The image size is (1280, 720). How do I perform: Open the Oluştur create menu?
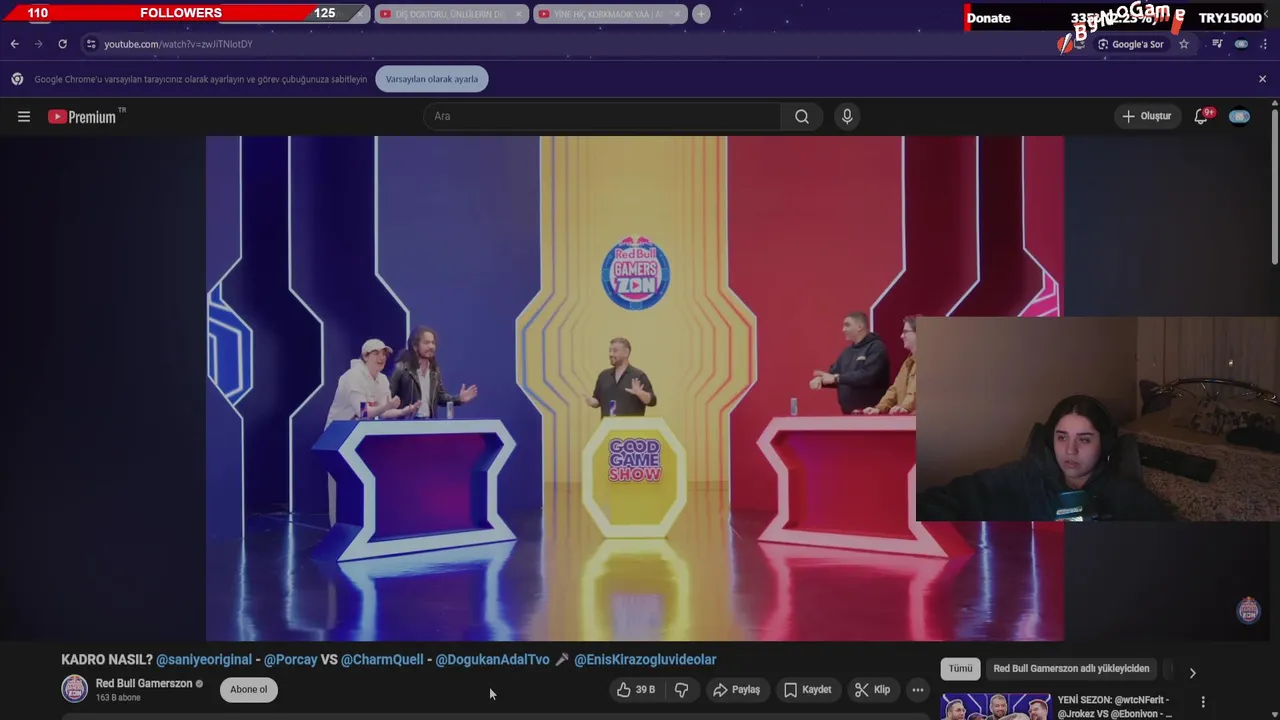point(1146,117)
